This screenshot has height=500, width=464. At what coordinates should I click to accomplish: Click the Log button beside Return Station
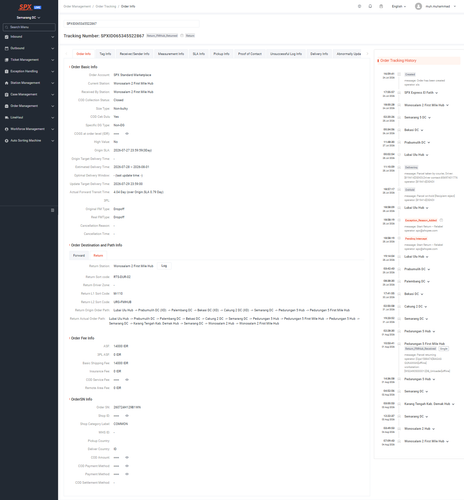coord(164,266)
